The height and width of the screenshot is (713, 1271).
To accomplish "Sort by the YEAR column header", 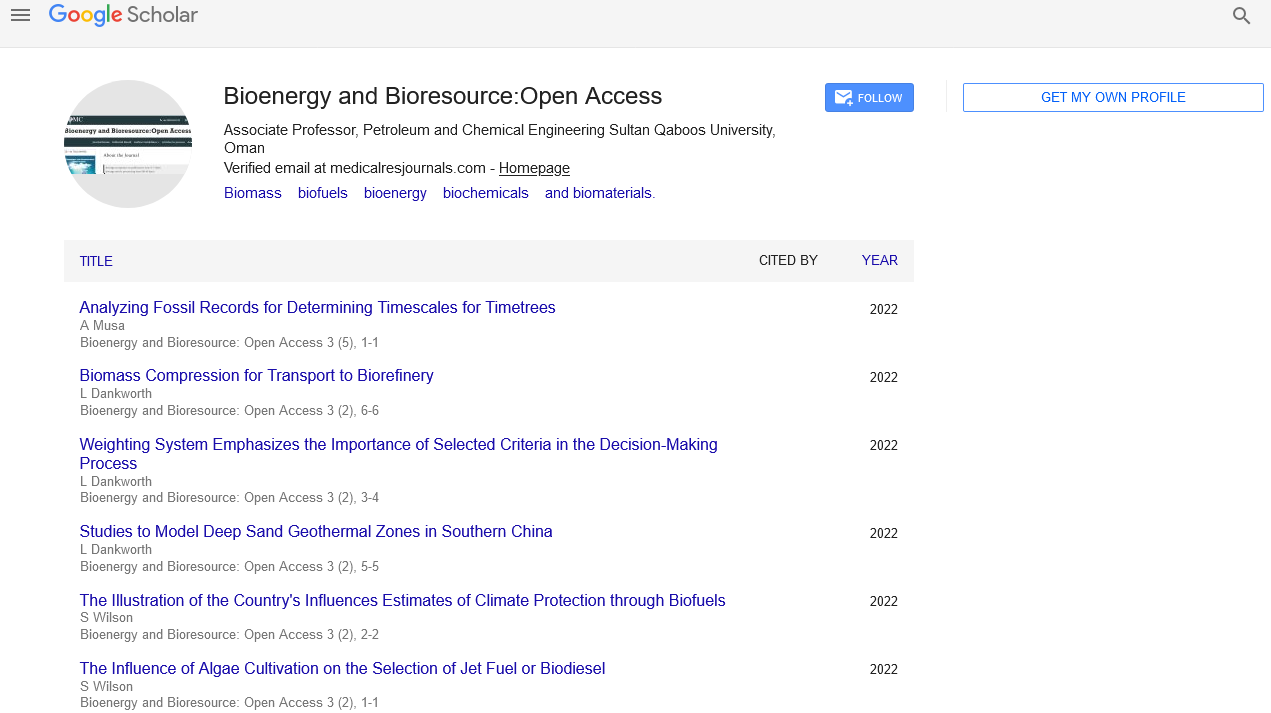I will [x=880, y=260].
